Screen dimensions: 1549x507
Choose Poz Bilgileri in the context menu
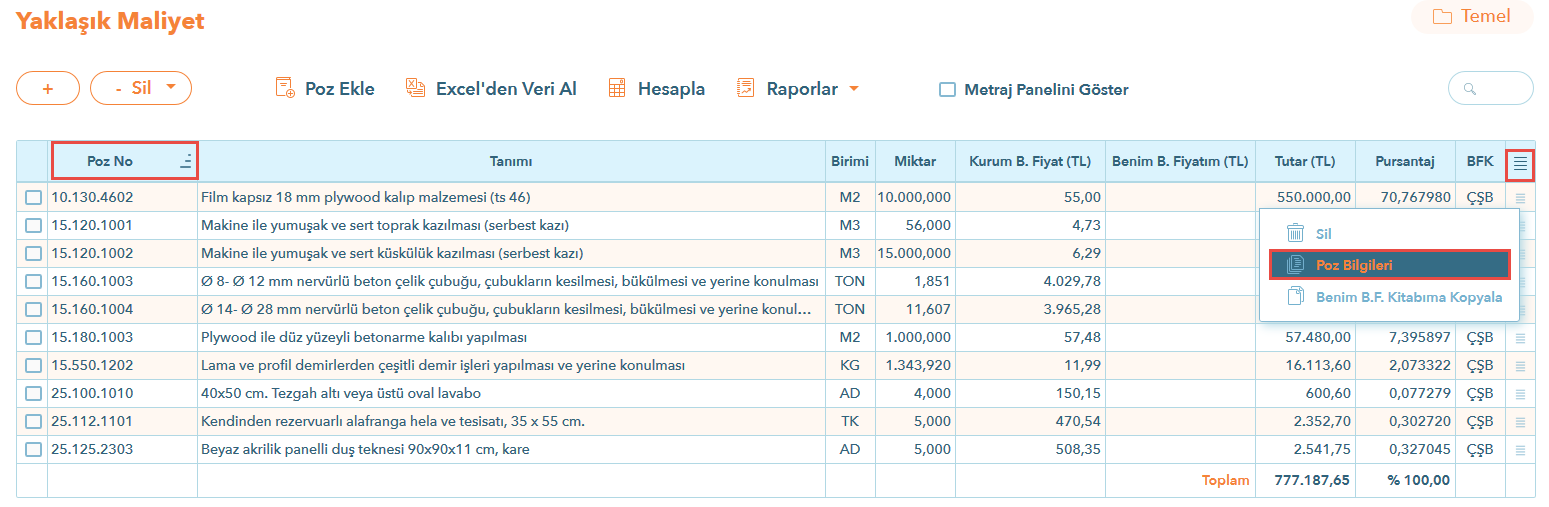tap(1389, 265)
